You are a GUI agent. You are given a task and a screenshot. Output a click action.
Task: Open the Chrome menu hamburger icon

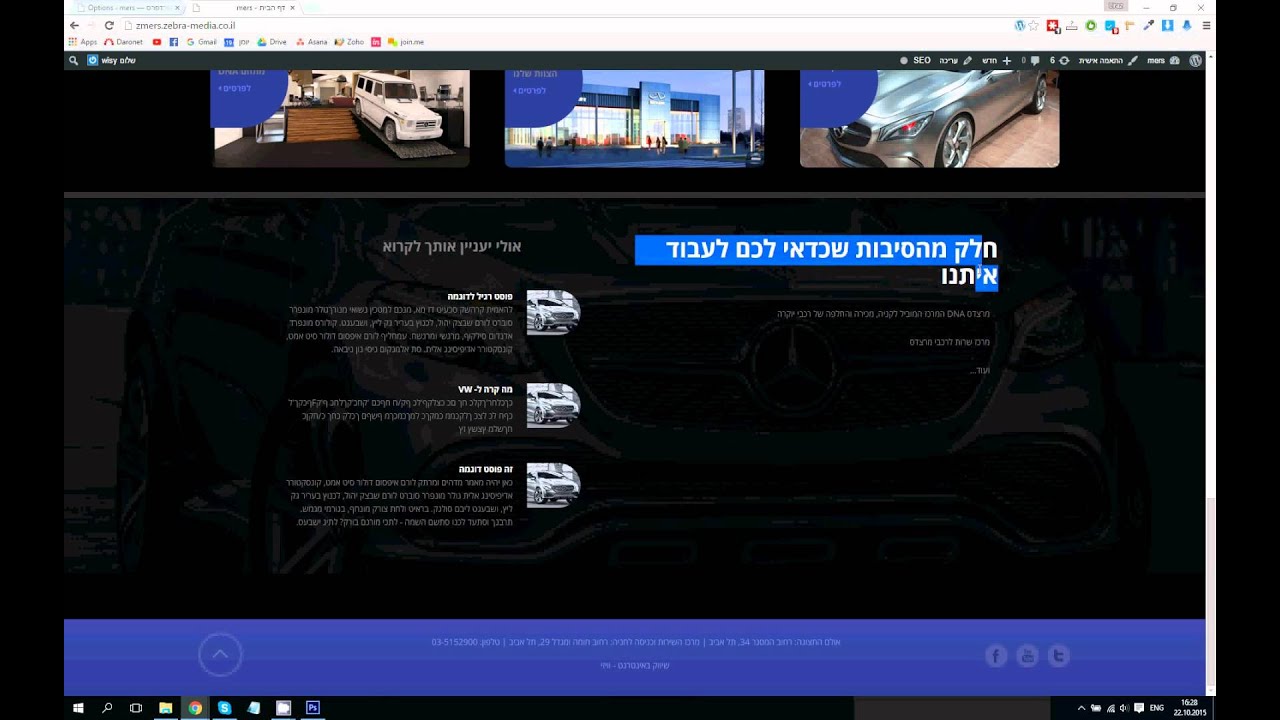[1206, 25]
